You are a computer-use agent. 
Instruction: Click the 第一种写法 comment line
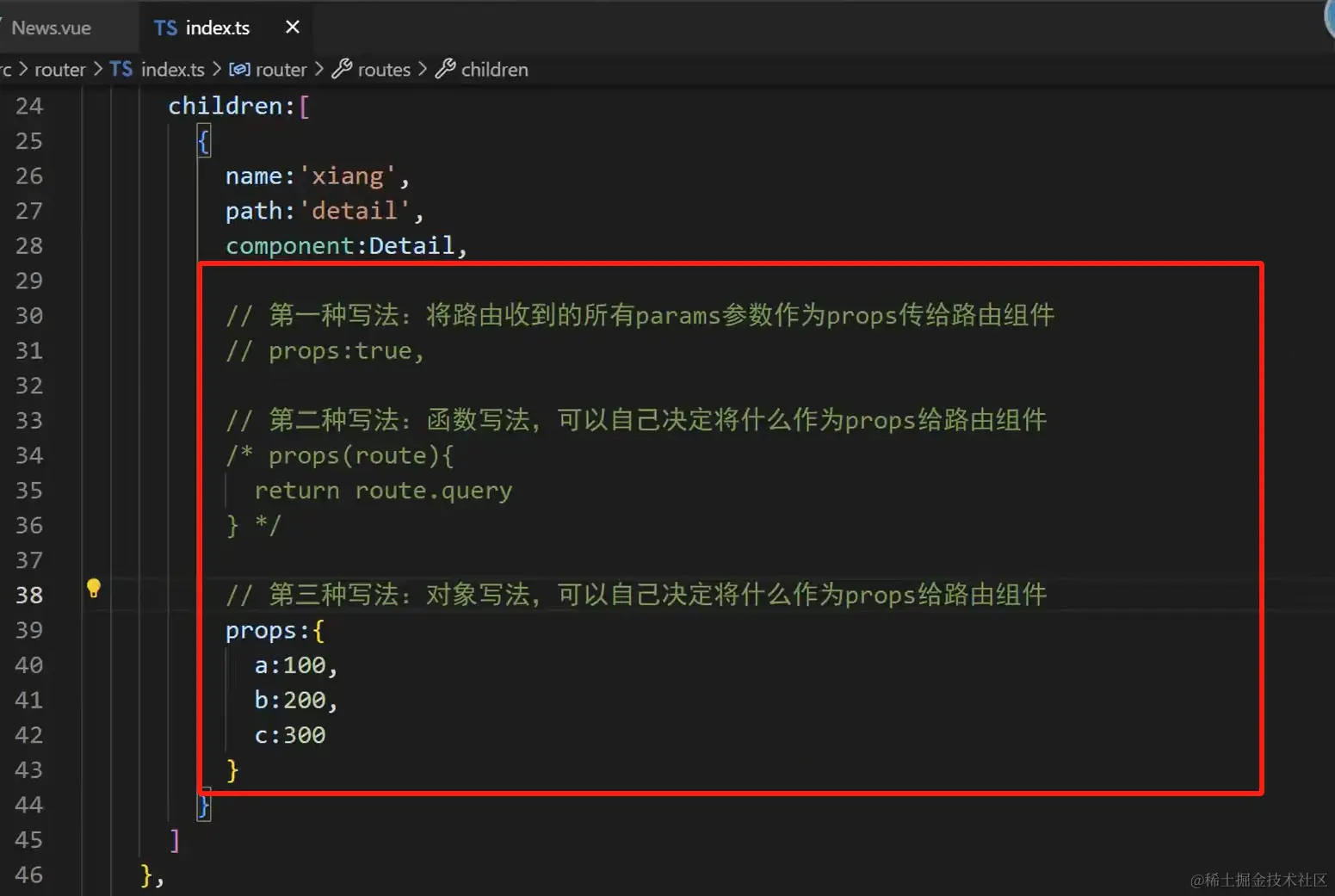640,315
